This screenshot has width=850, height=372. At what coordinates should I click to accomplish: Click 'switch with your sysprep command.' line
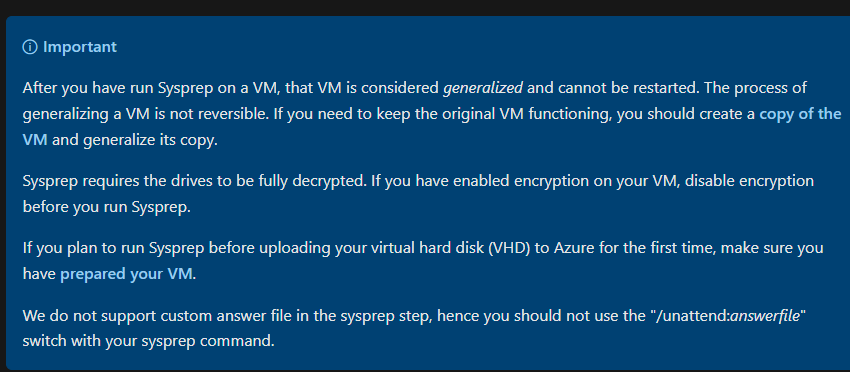click(149, 342)
